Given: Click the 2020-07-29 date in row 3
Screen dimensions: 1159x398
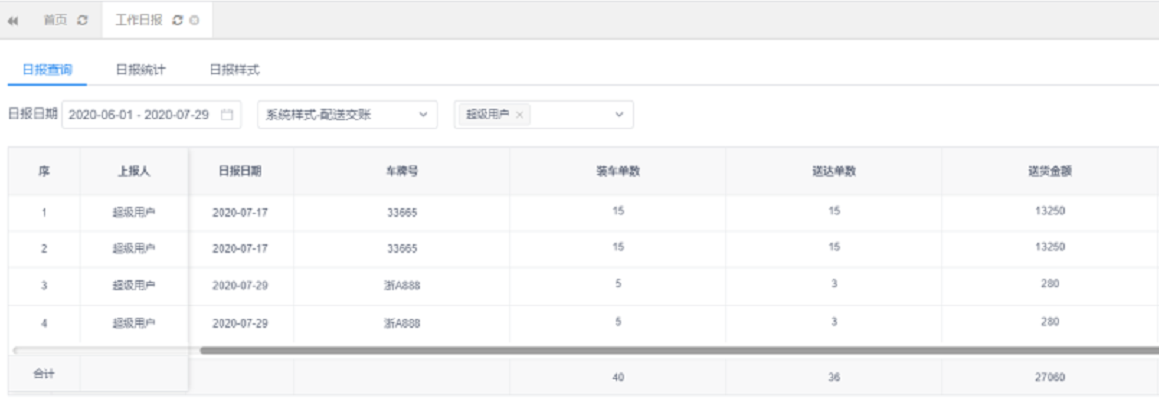Looking at the screenshot, I should (x=239, y=286).
